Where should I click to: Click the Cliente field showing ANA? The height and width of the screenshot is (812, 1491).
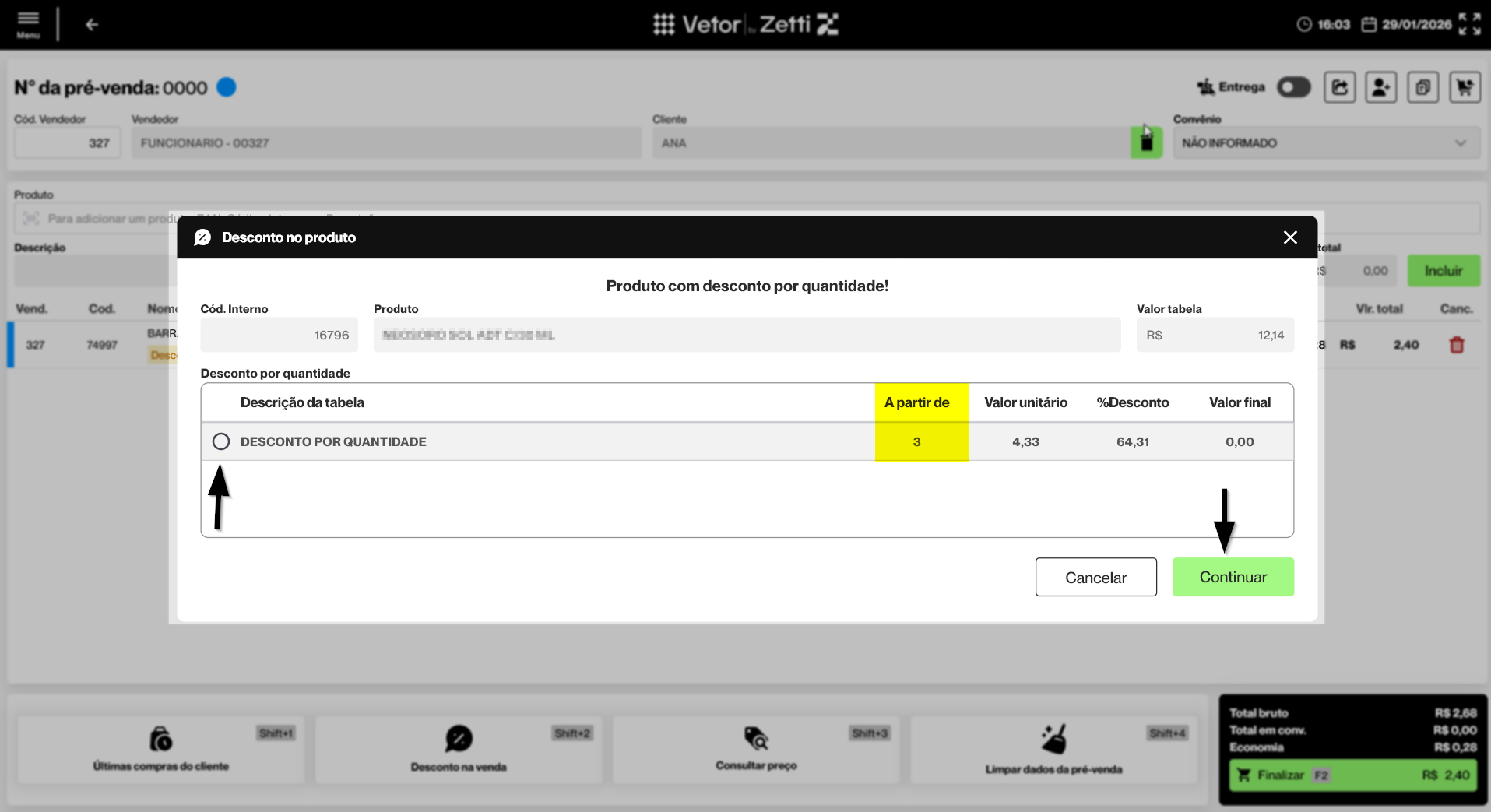coord(891,143)
